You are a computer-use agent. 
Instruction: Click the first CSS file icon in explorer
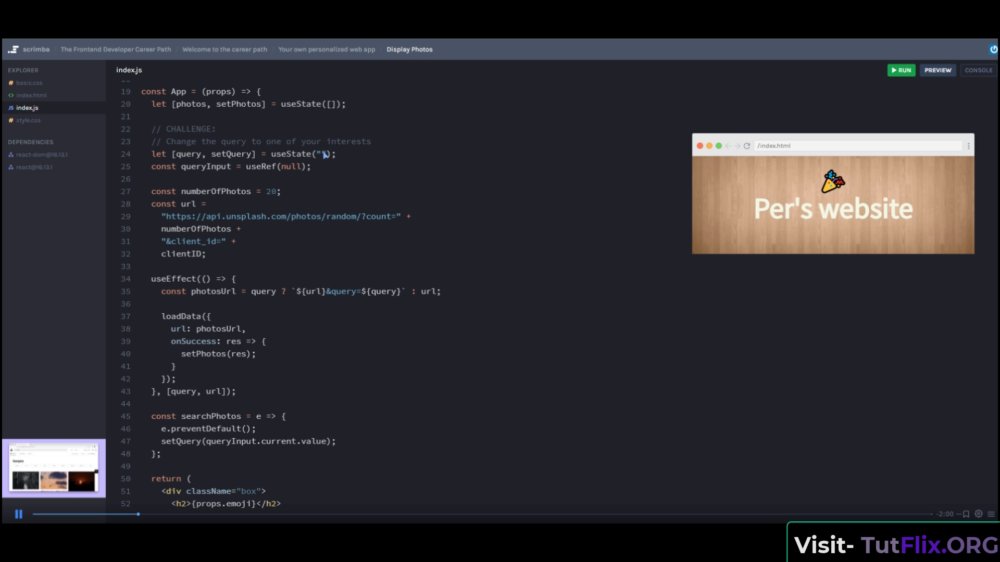pyautogui.click(x=11, y=83)
